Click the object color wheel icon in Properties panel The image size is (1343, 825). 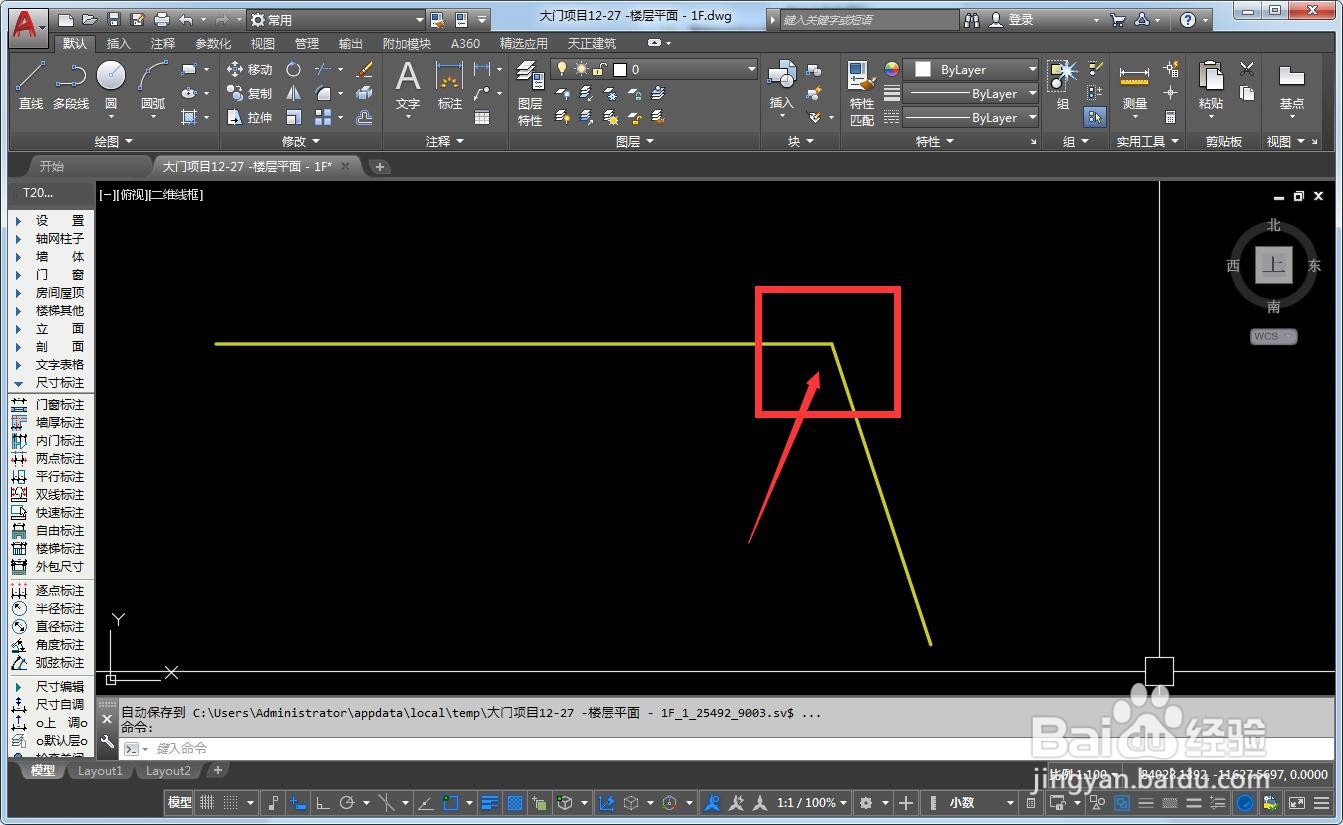pyautogui.click(x=892, y=69)
